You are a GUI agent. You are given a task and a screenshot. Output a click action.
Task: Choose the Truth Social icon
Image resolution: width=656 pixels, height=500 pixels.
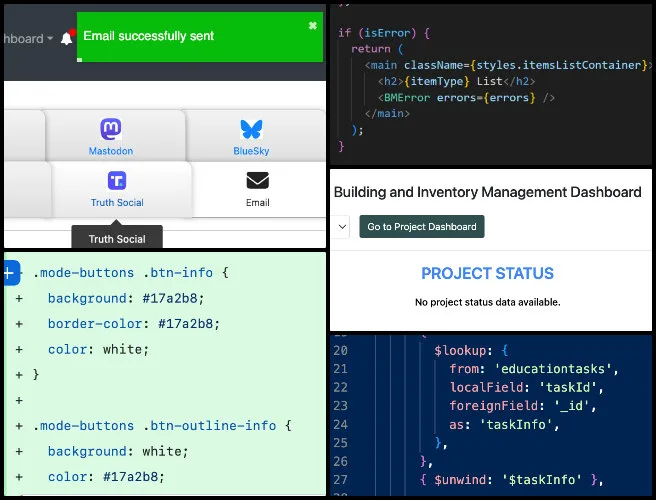point(117,181)
